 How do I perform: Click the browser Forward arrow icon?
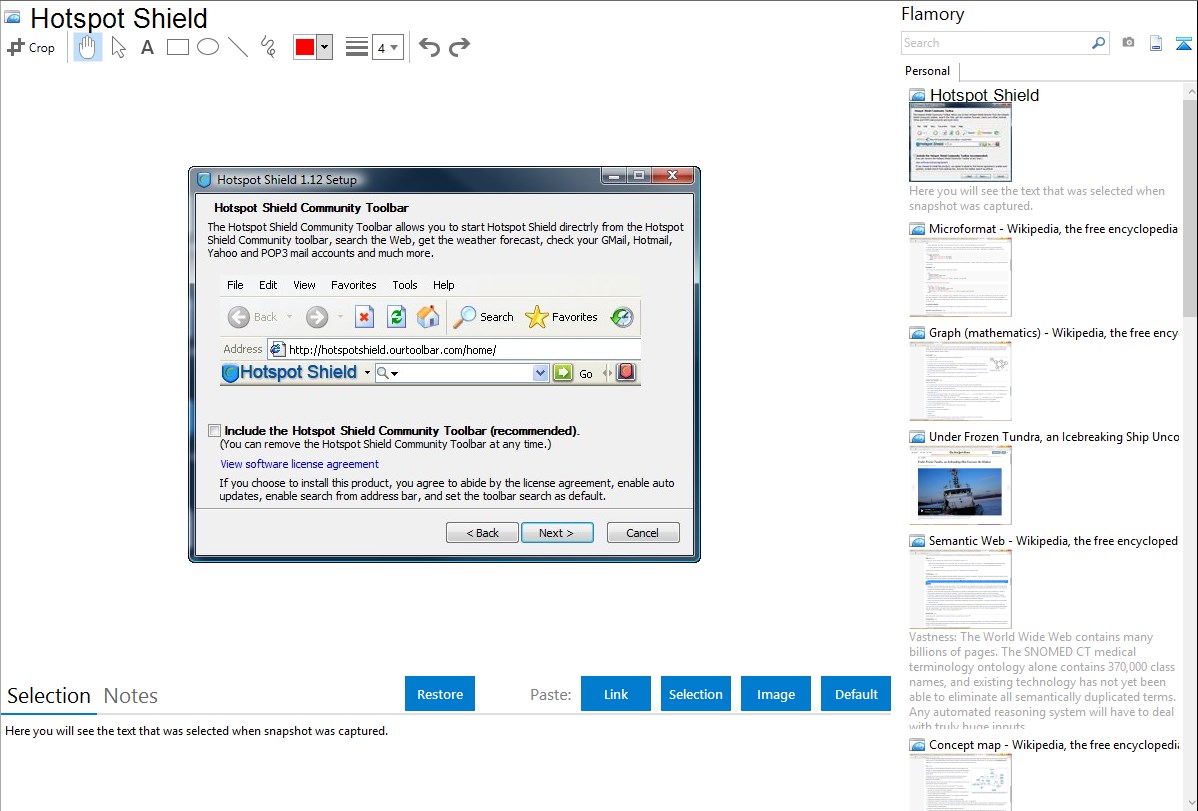[x=316, y=317]
